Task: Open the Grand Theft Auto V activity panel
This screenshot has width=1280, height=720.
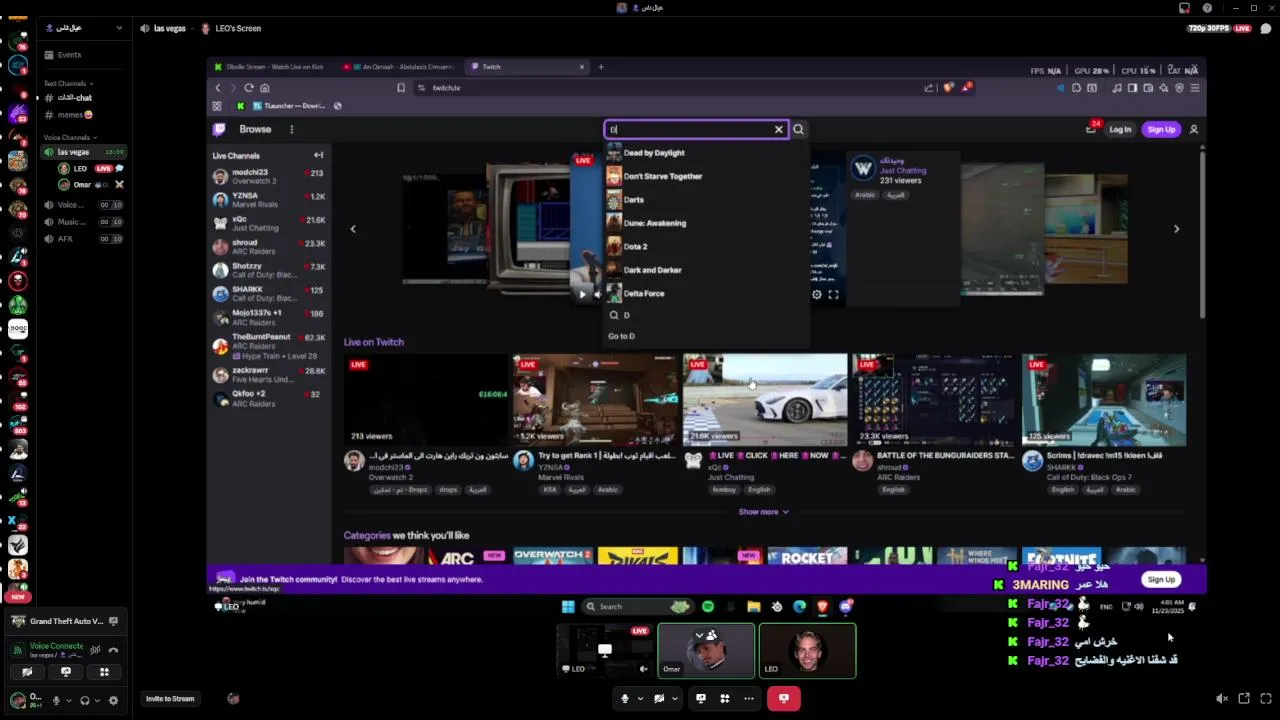Action: point(66,621)
